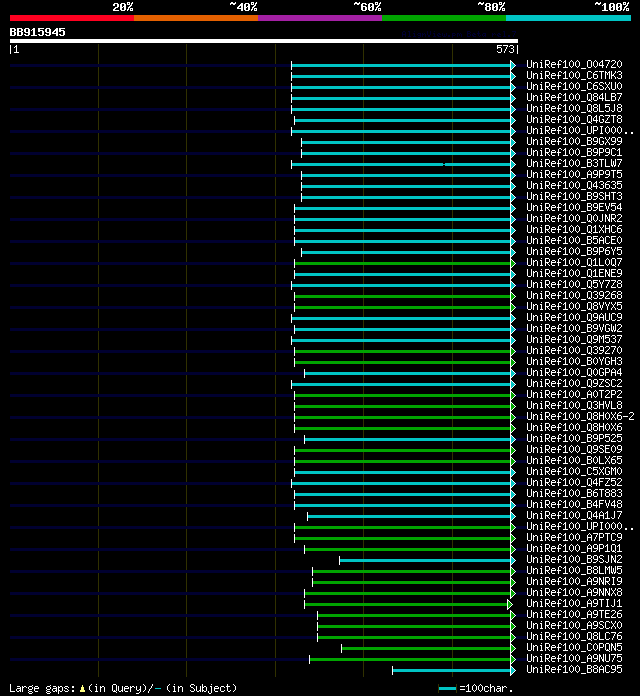640x696 pixels.
Task: Select label UniRef100_Q9SE09
Action: pos(574,450)
